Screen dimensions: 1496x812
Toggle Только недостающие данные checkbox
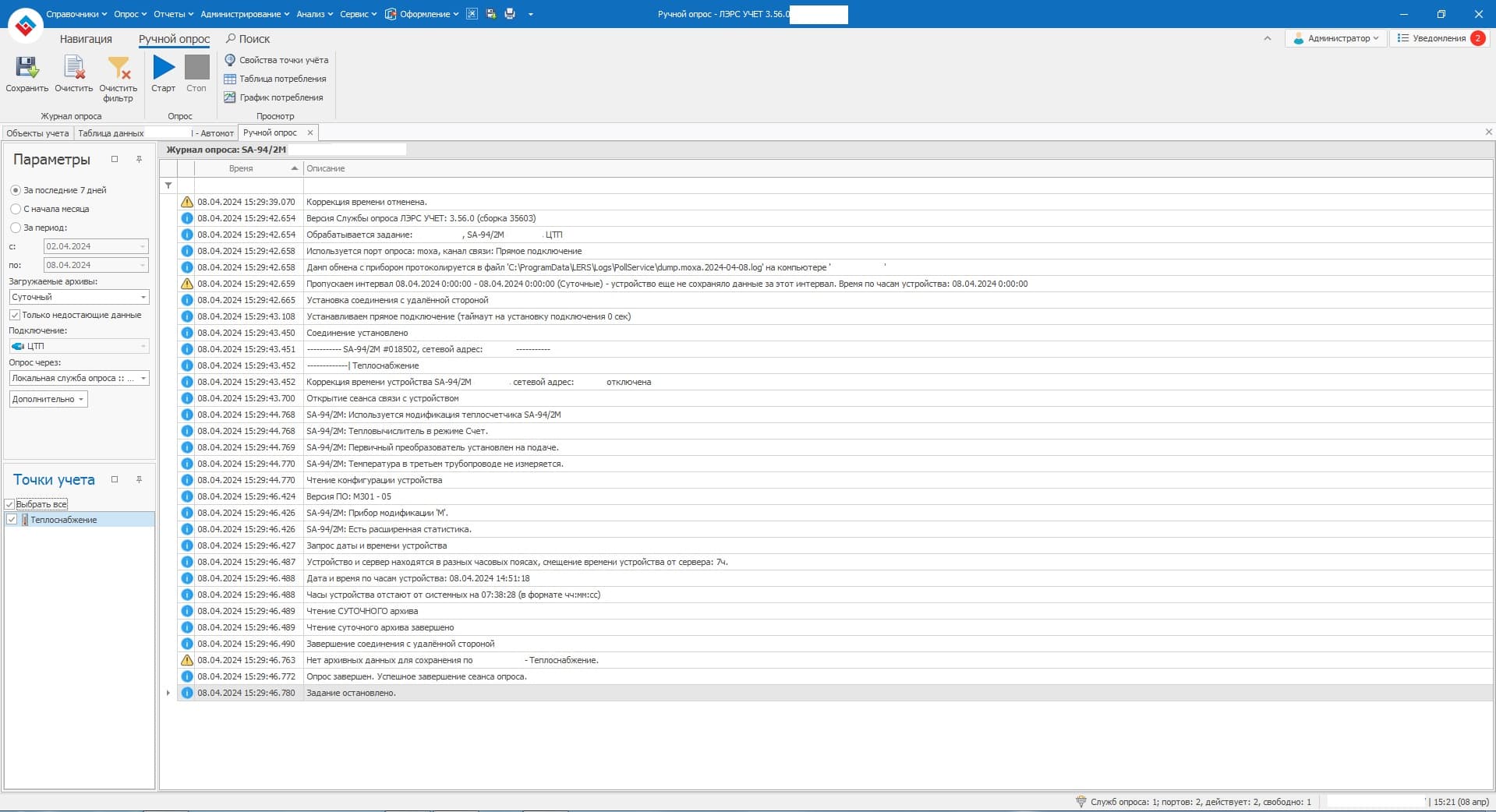pos(15,315)
